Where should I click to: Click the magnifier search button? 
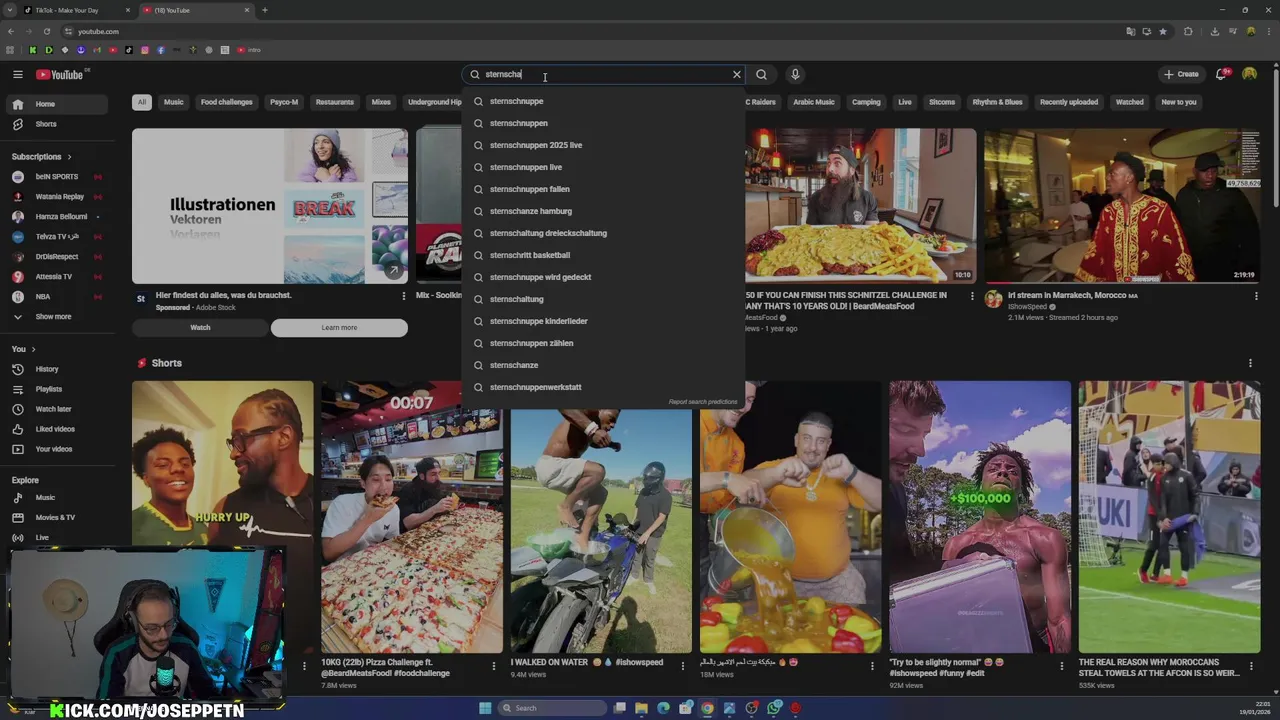point(762,74)
